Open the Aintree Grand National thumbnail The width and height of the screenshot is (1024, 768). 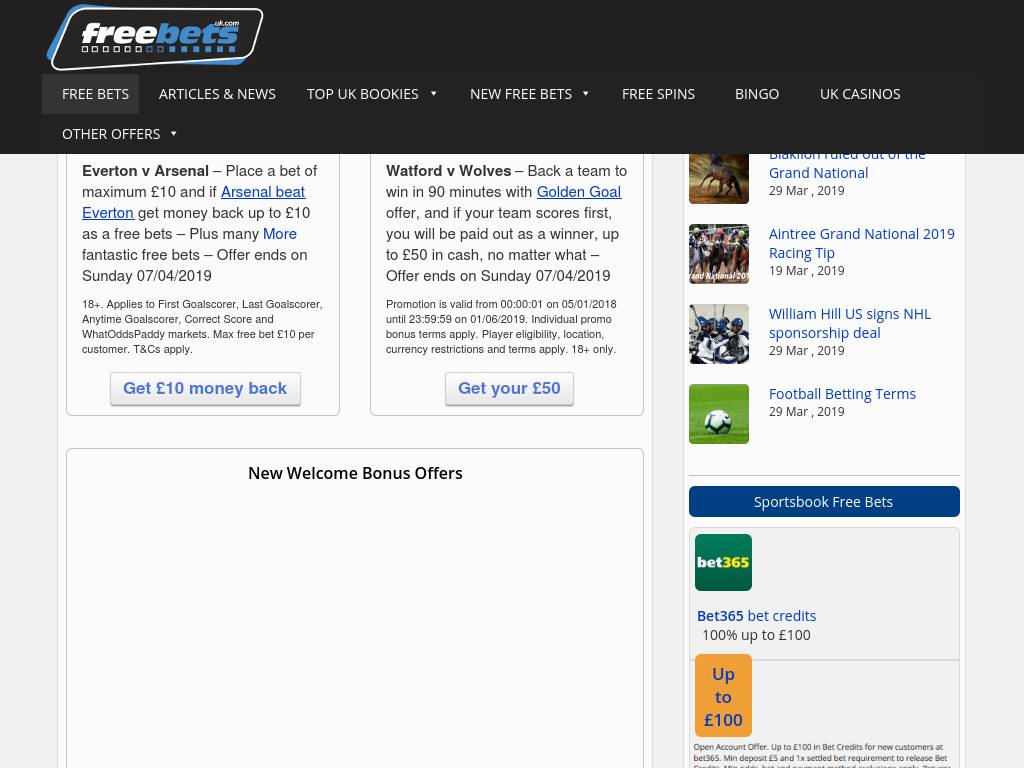tap(718, 254)
